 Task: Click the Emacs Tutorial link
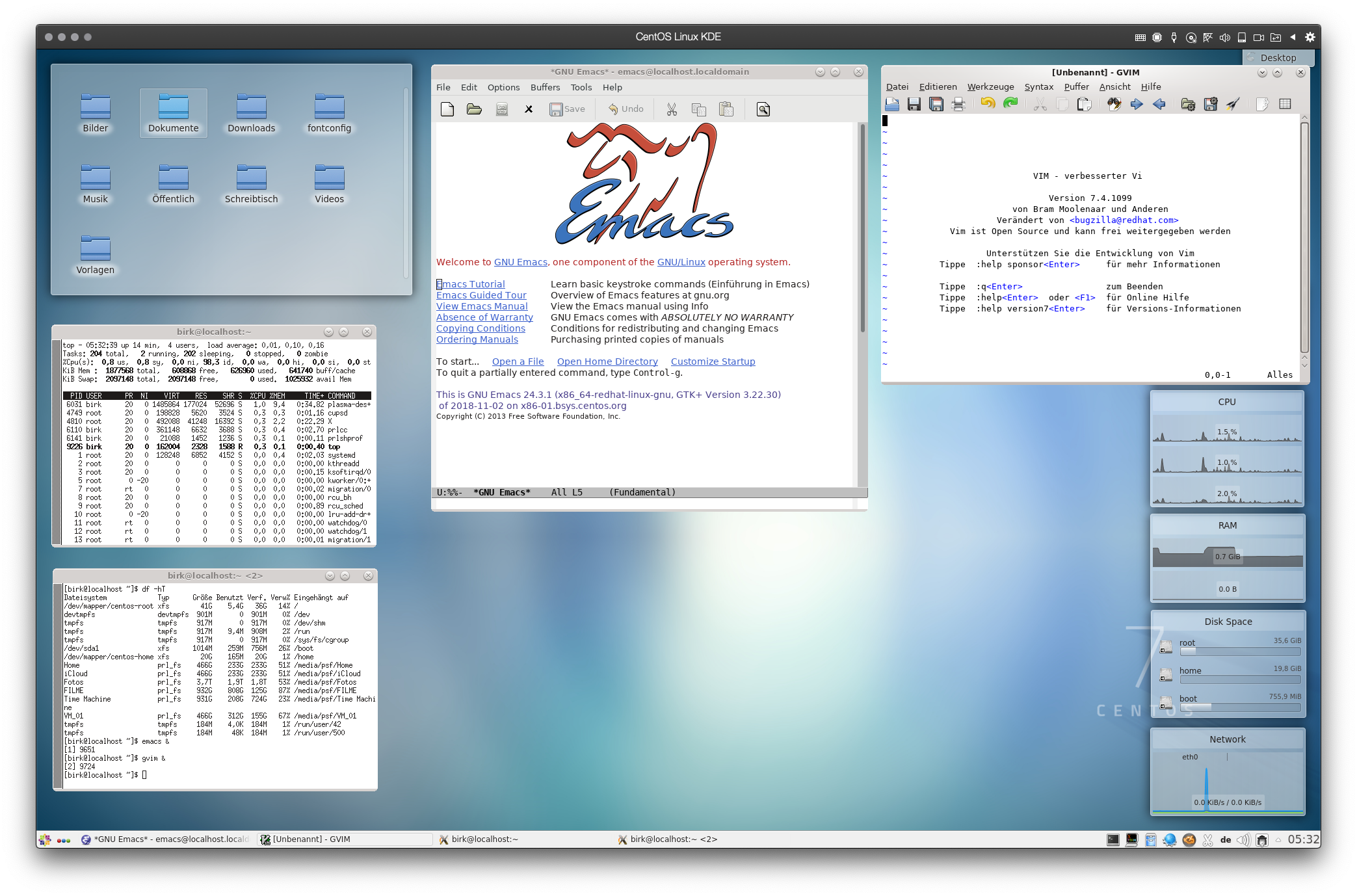(471, 284)
